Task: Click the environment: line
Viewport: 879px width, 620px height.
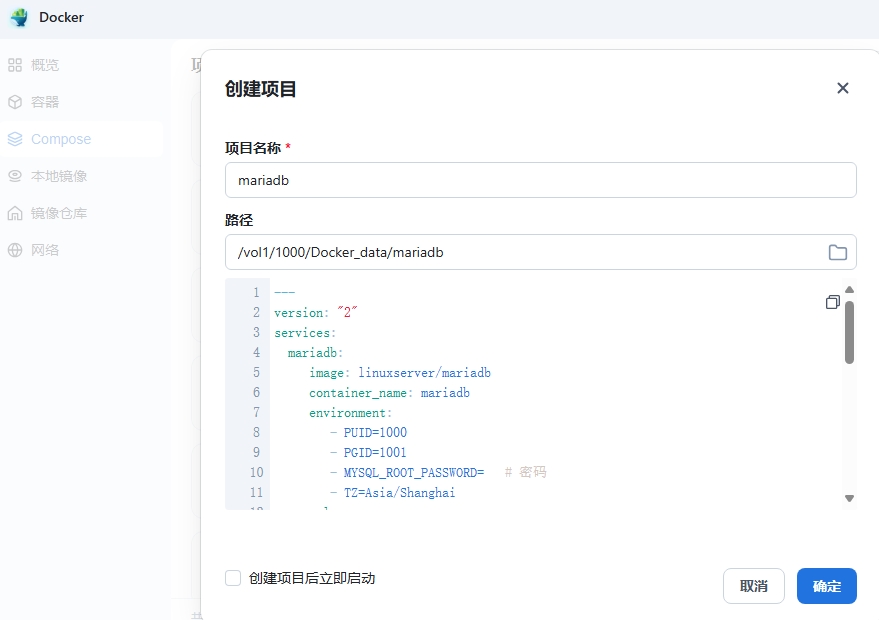Action: pos(350,413)
